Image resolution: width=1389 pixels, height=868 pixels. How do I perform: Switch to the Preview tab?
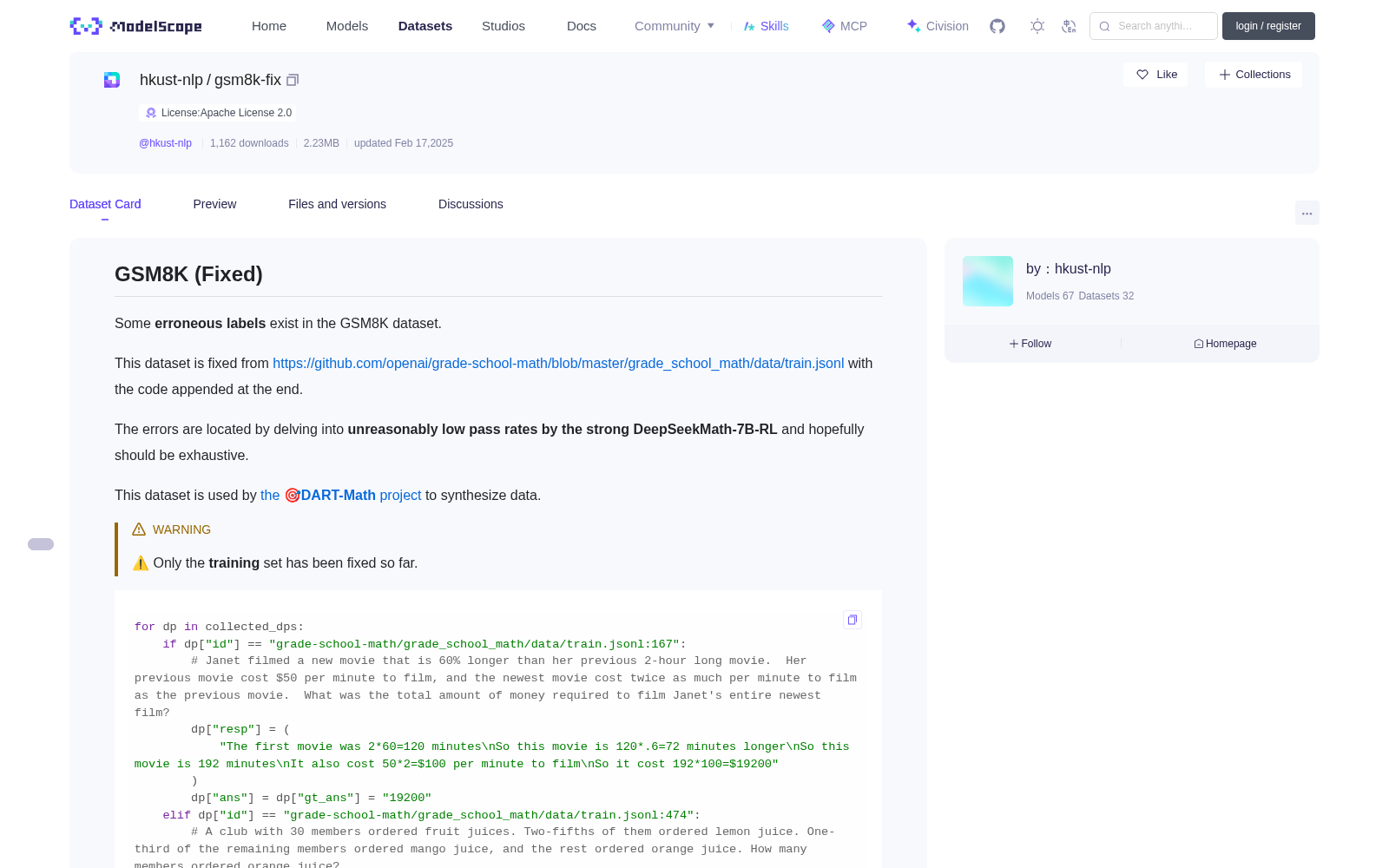click(214, 204)
